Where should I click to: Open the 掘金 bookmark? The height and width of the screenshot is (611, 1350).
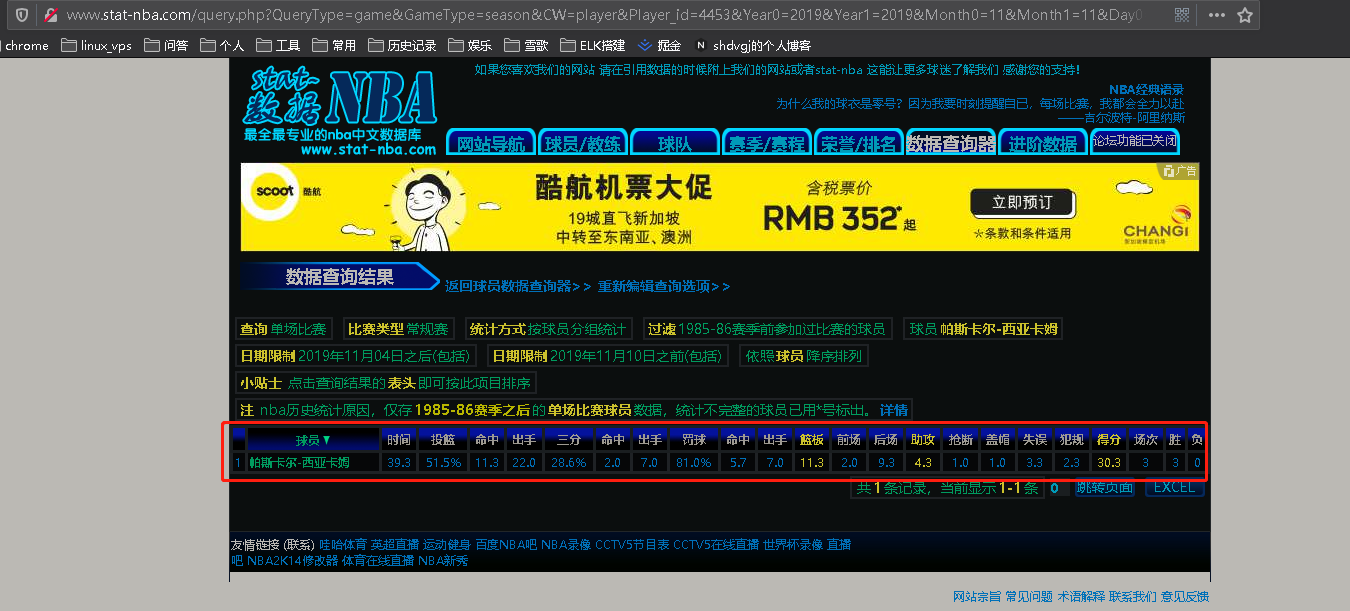click(660, 45)
